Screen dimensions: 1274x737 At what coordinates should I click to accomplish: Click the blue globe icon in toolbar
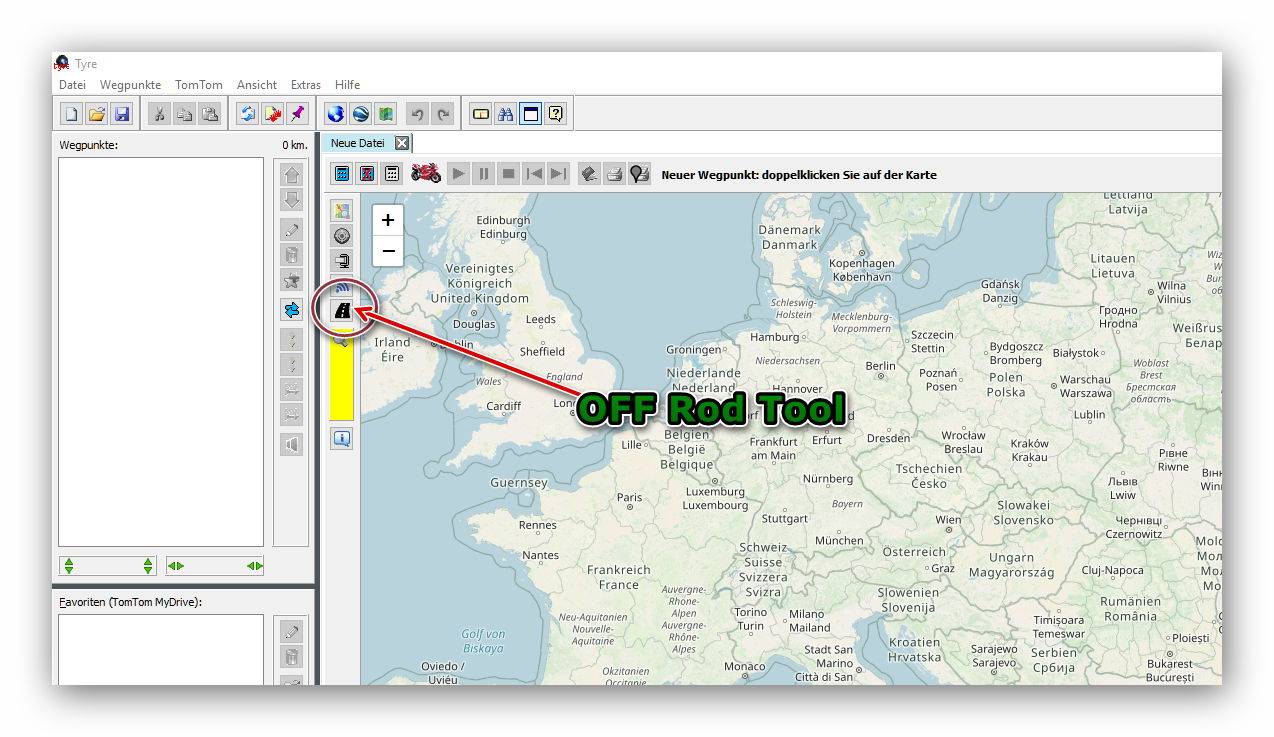pos(336,114)
